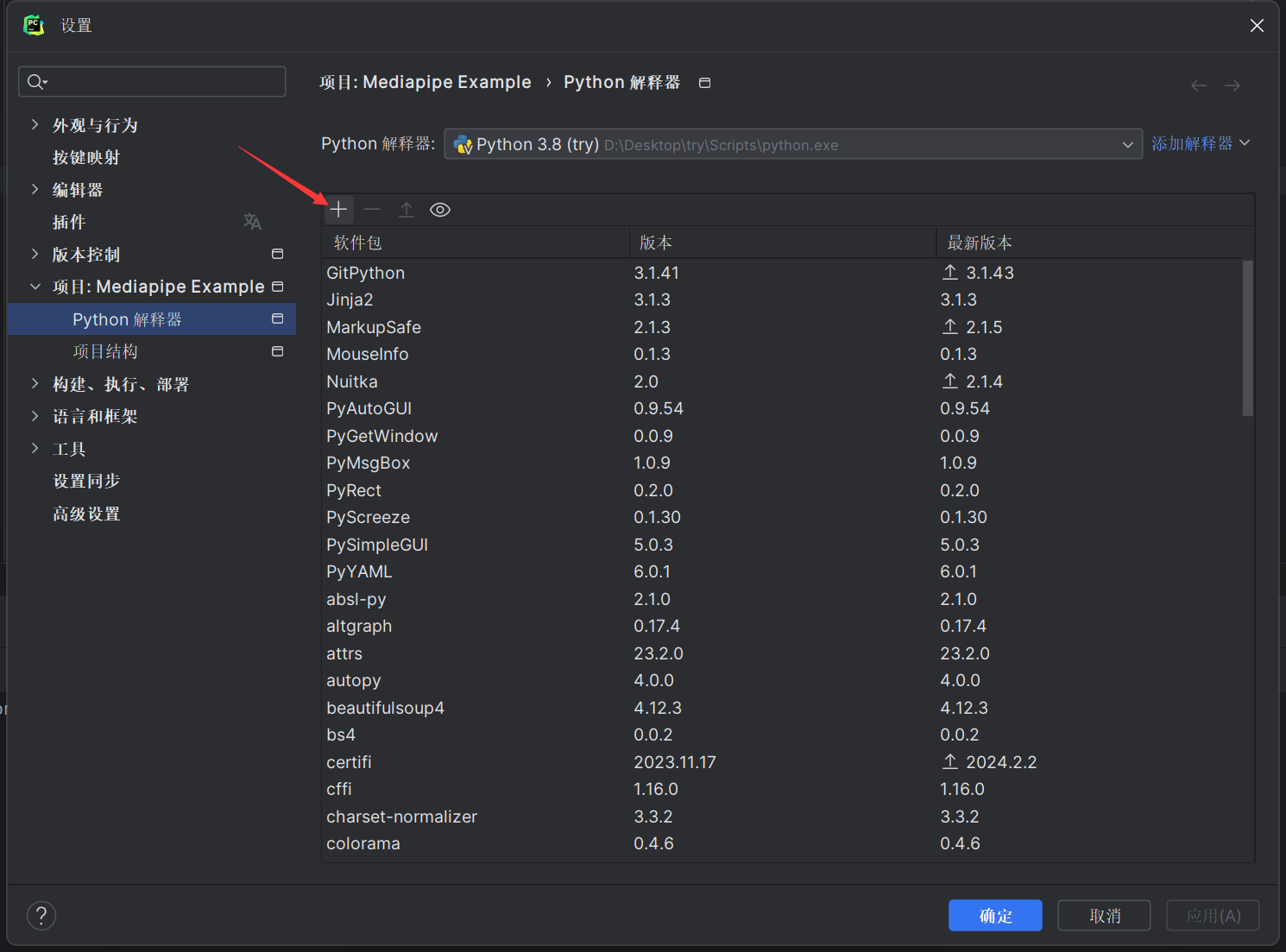Click the back navigation arrow

click(x=1199, y=85)
